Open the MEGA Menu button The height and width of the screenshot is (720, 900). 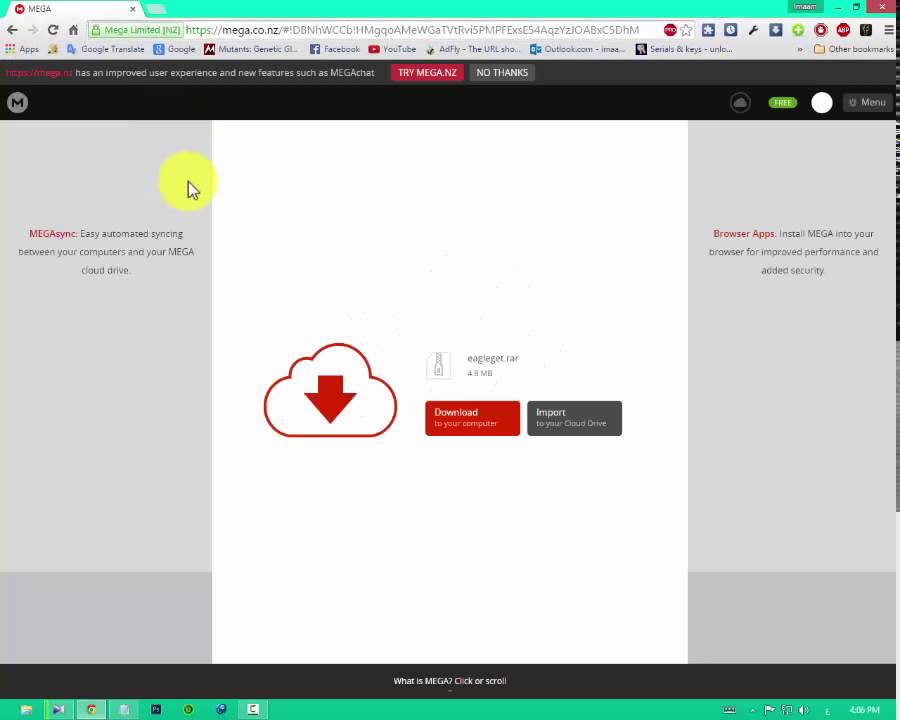pos(867,102)
